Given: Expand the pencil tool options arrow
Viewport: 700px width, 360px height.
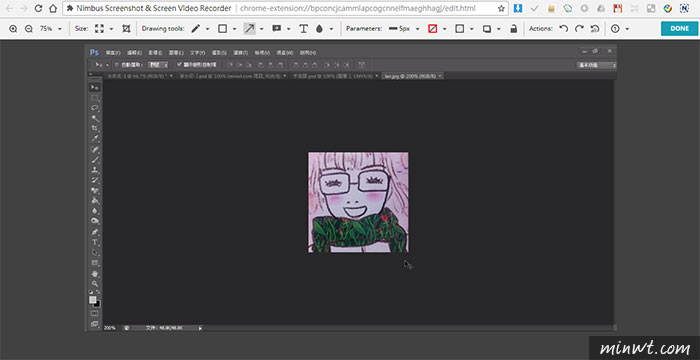Looking at the screenshot, I should pyautogui.click(x=208, y=29).
